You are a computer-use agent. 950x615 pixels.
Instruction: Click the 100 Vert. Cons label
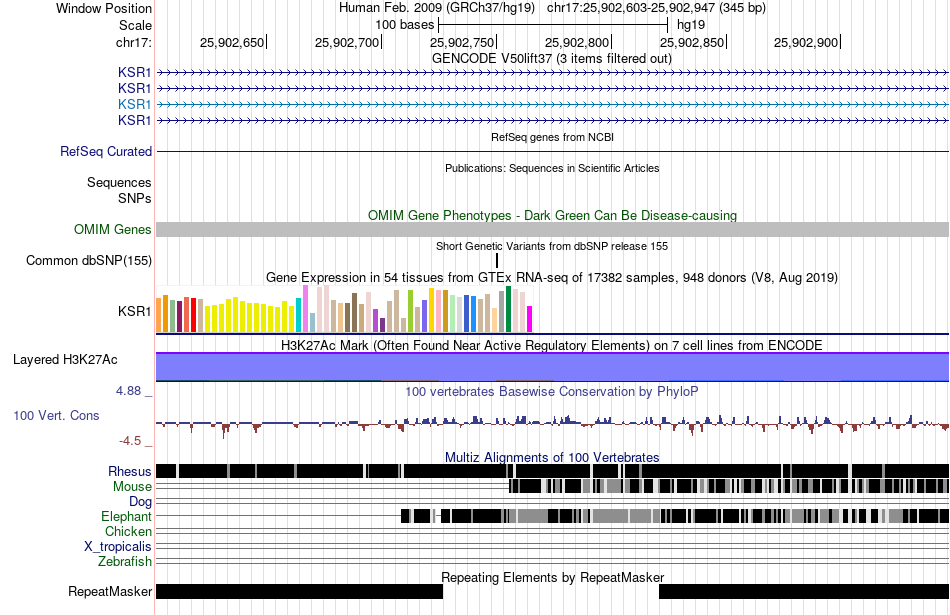[56, 415]
